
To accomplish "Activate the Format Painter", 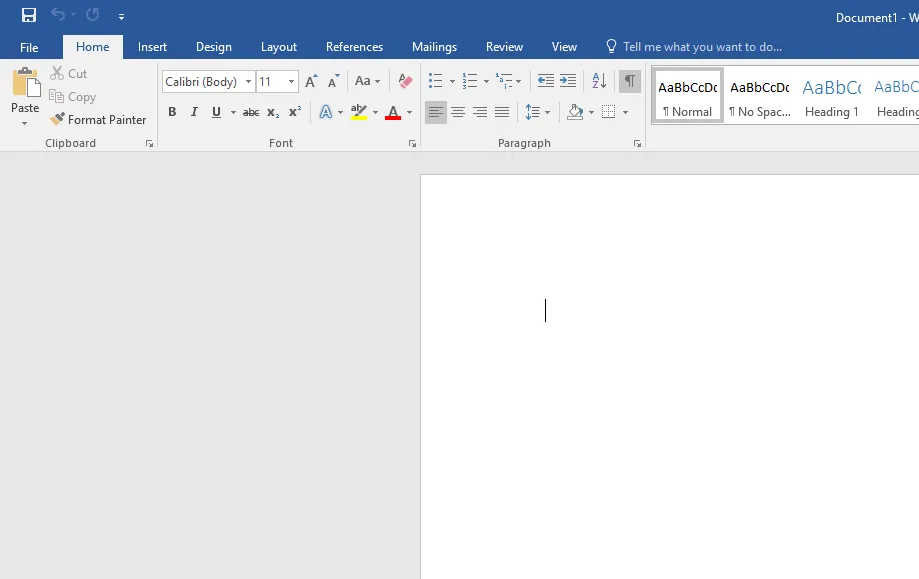I will 98,120.
